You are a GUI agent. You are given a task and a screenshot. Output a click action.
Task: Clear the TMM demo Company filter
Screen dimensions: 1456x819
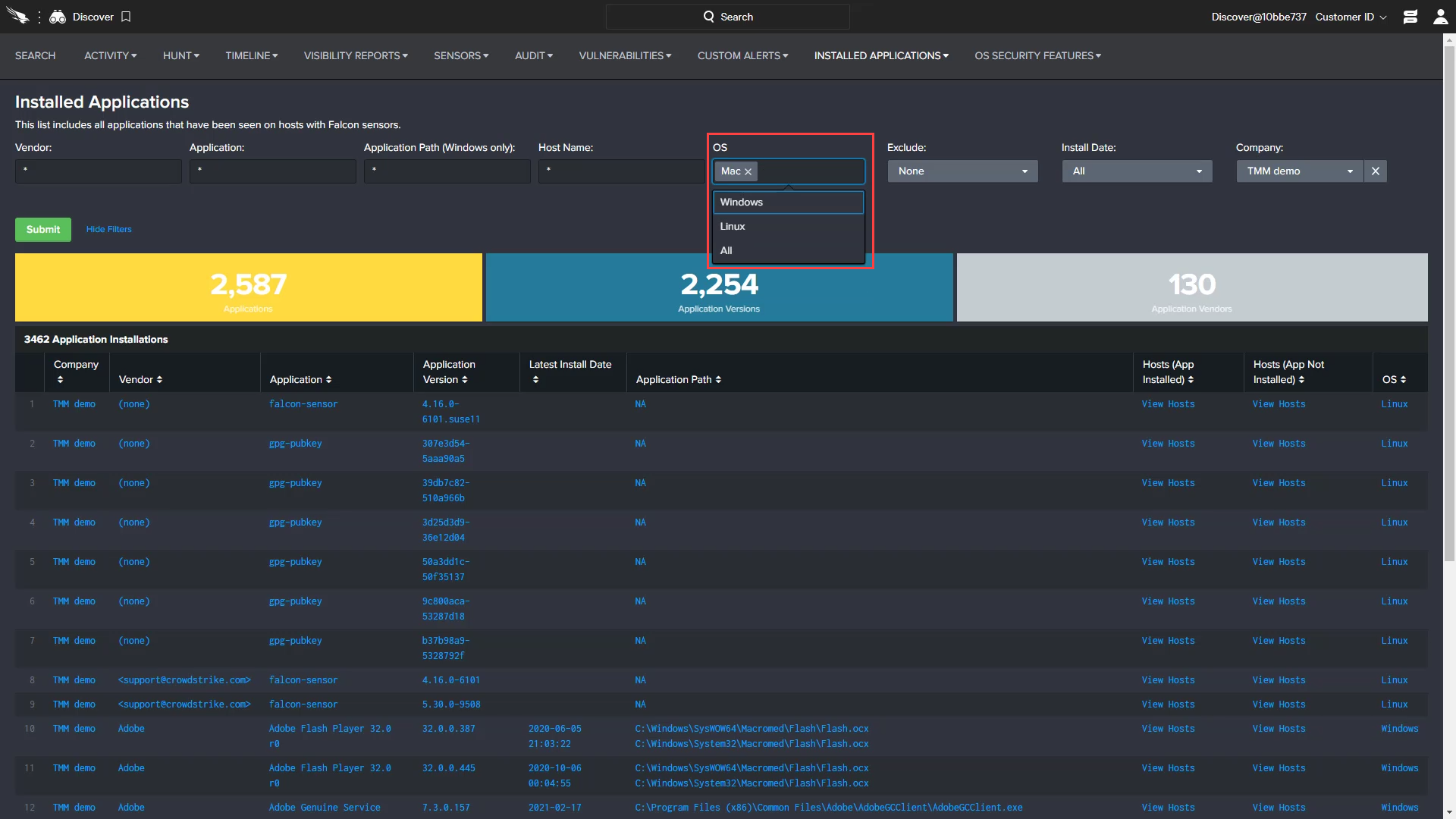(1375, 170)
